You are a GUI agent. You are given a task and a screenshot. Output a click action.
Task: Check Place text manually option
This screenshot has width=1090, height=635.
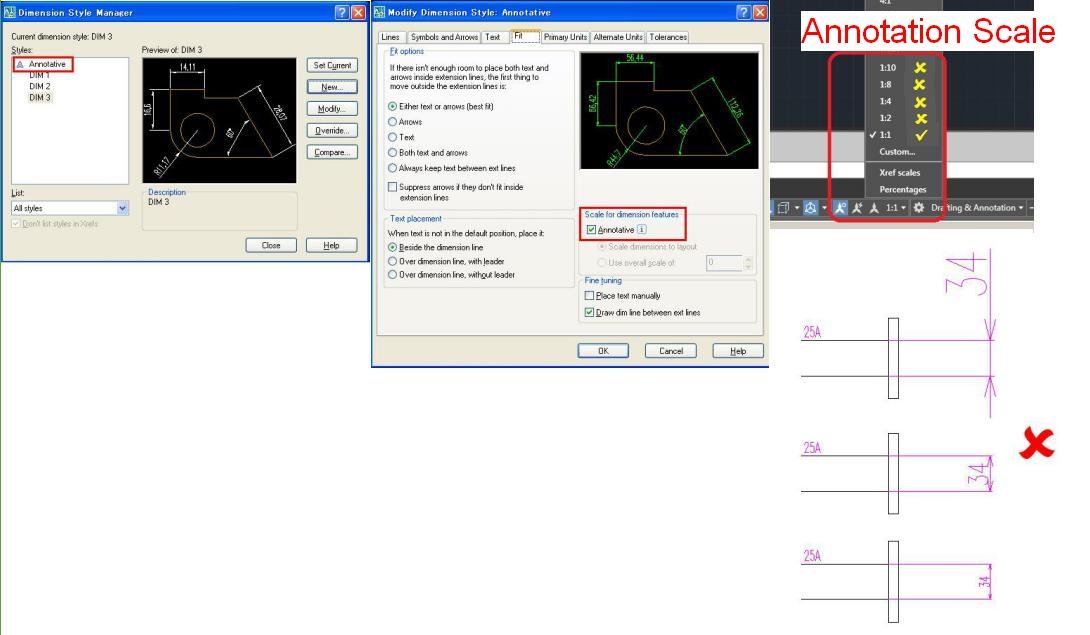click(589, 296)
